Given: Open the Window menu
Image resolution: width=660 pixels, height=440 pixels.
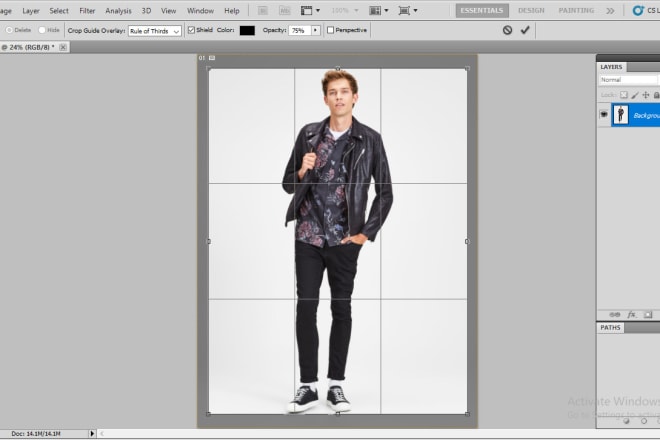Looking at the screenshot, I should [200, 11].
